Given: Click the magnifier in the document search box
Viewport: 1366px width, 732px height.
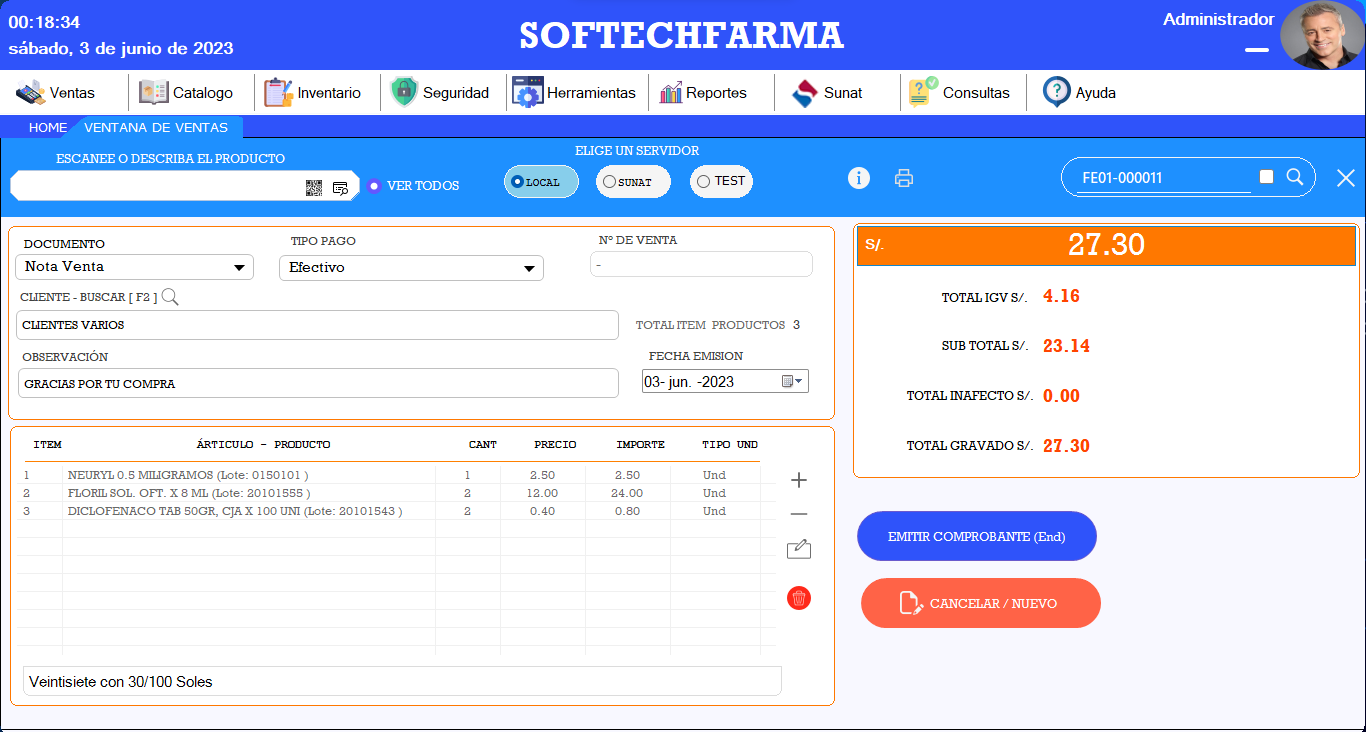Looking at the screenshot, I should tap(1294, 177).
